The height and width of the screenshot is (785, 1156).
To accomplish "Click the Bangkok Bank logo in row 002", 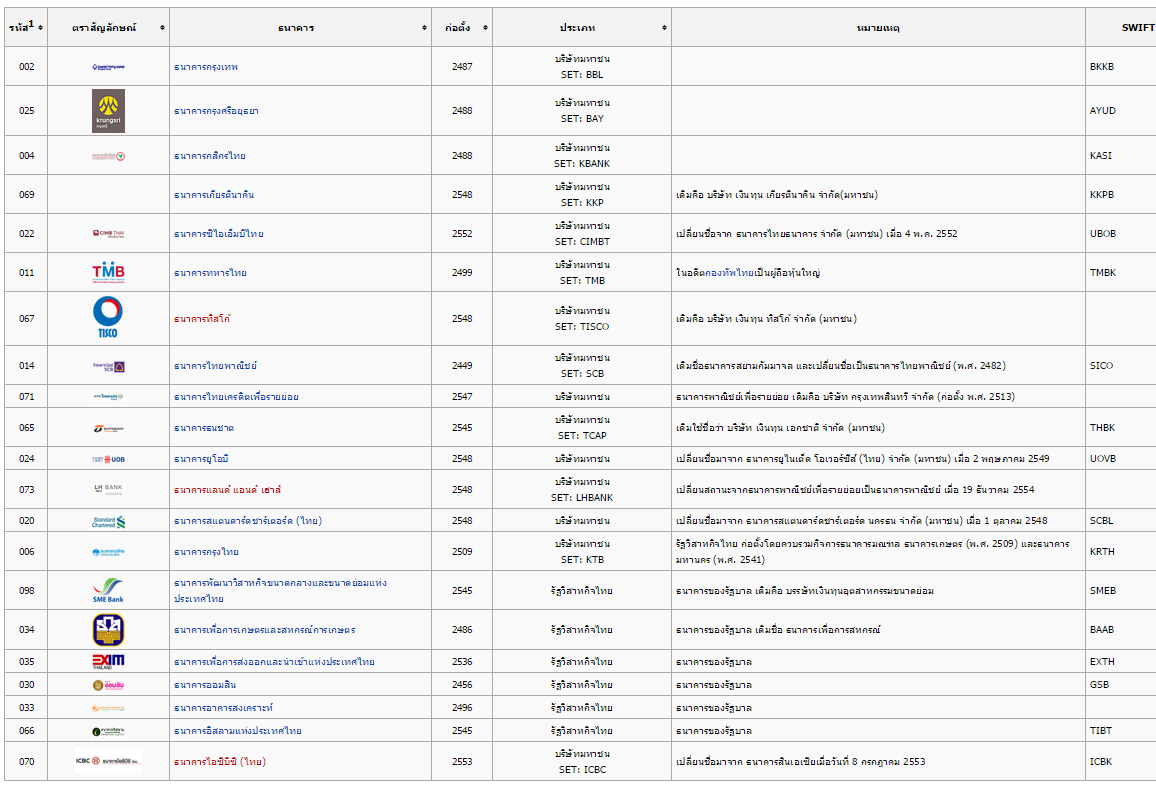I will point(108,66).
